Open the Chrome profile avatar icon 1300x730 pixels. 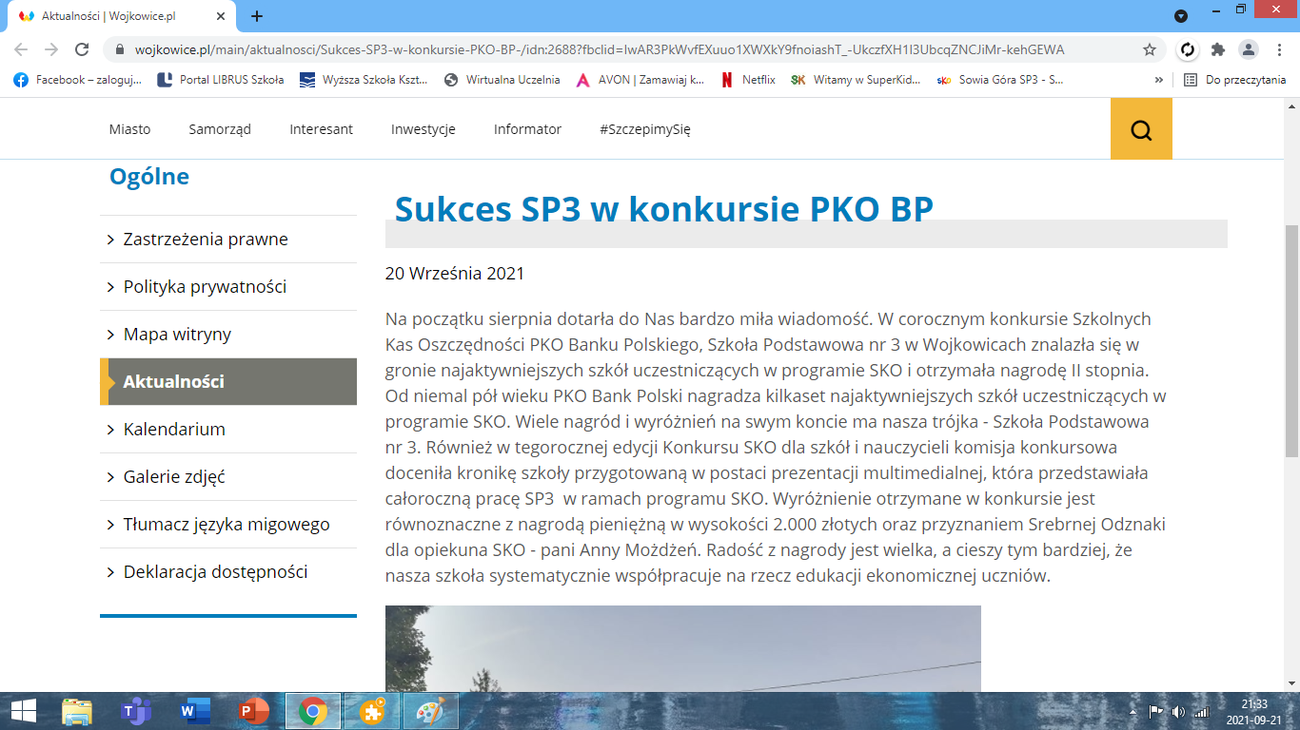[1248, 49]
